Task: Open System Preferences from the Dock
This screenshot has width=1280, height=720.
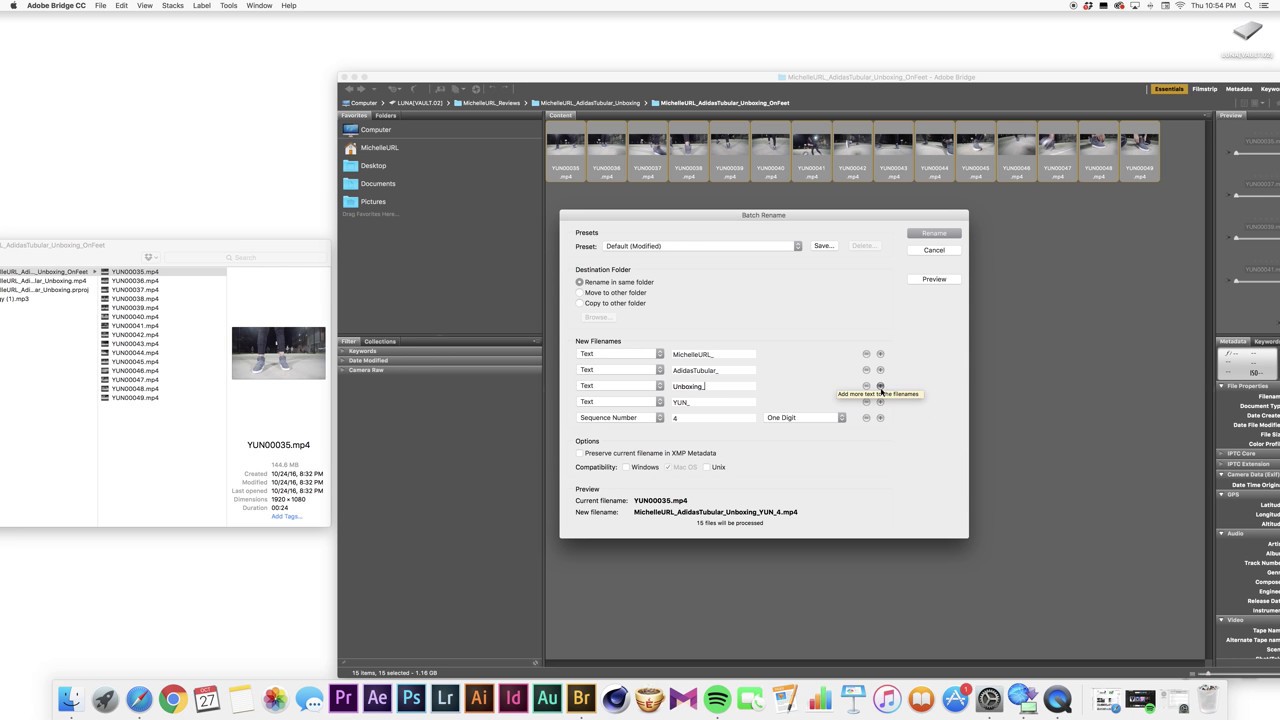Action: pyautogui.click(x=989, y=698)
